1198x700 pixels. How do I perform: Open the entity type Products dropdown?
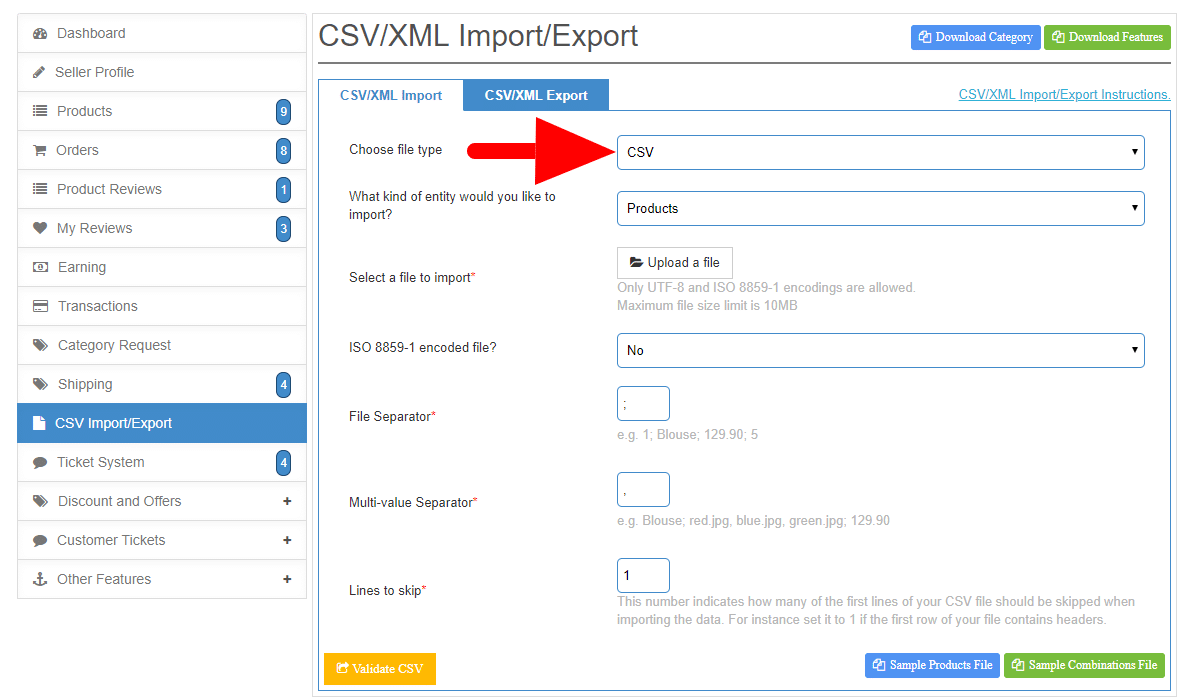(x=880, y=209)
